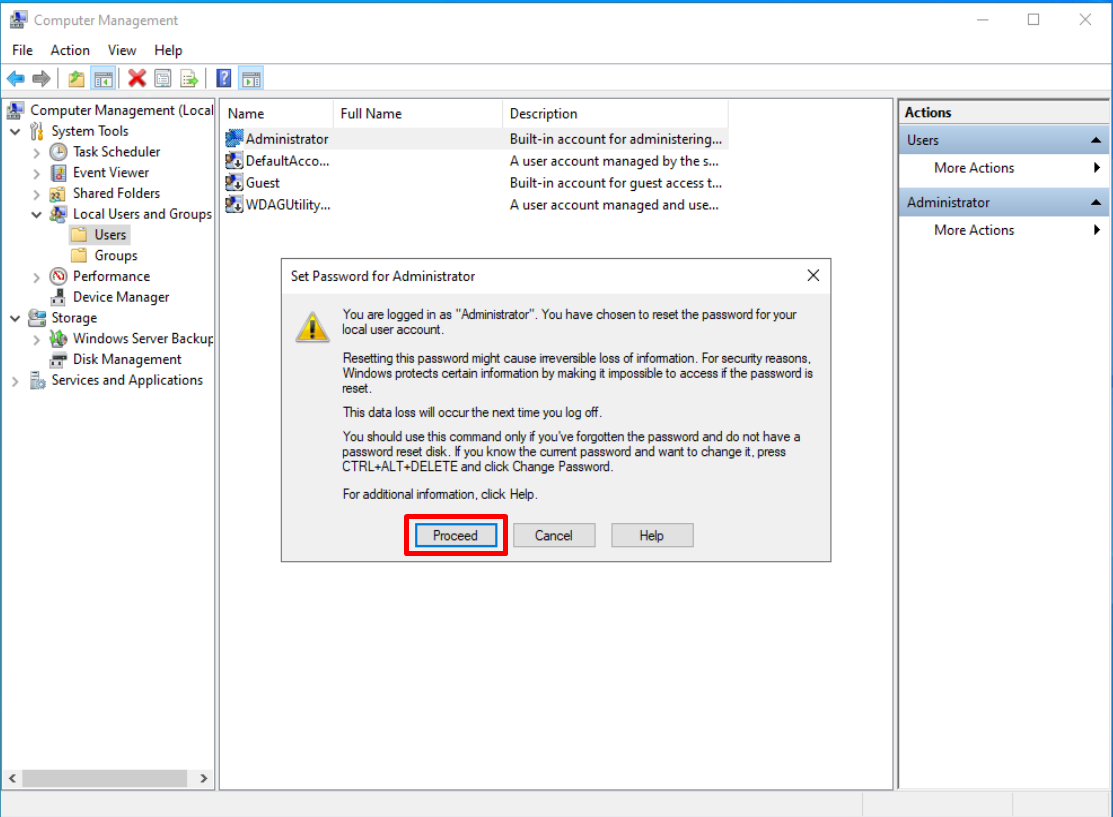
Task: Select the Users folder in the tree
Action: pyautogui.click(x=110, y=235)
